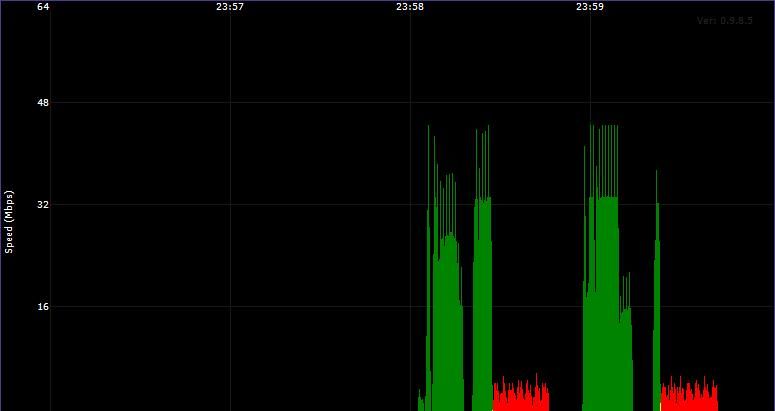The image size is (775, 411).
Task: Select the 16 speed axis label
Action: [43, 306]
